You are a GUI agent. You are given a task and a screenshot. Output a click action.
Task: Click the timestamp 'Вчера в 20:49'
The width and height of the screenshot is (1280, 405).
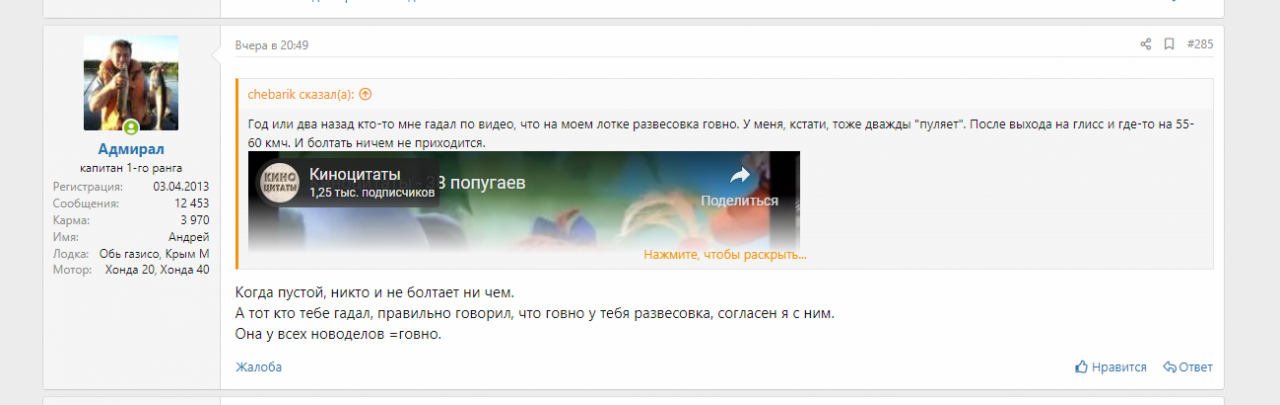[271, 46]
